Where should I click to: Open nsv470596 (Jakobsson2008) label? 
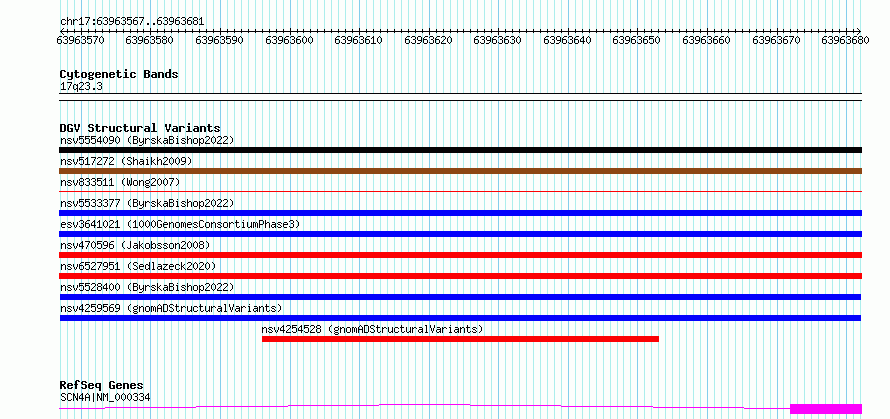pos(135,245)
